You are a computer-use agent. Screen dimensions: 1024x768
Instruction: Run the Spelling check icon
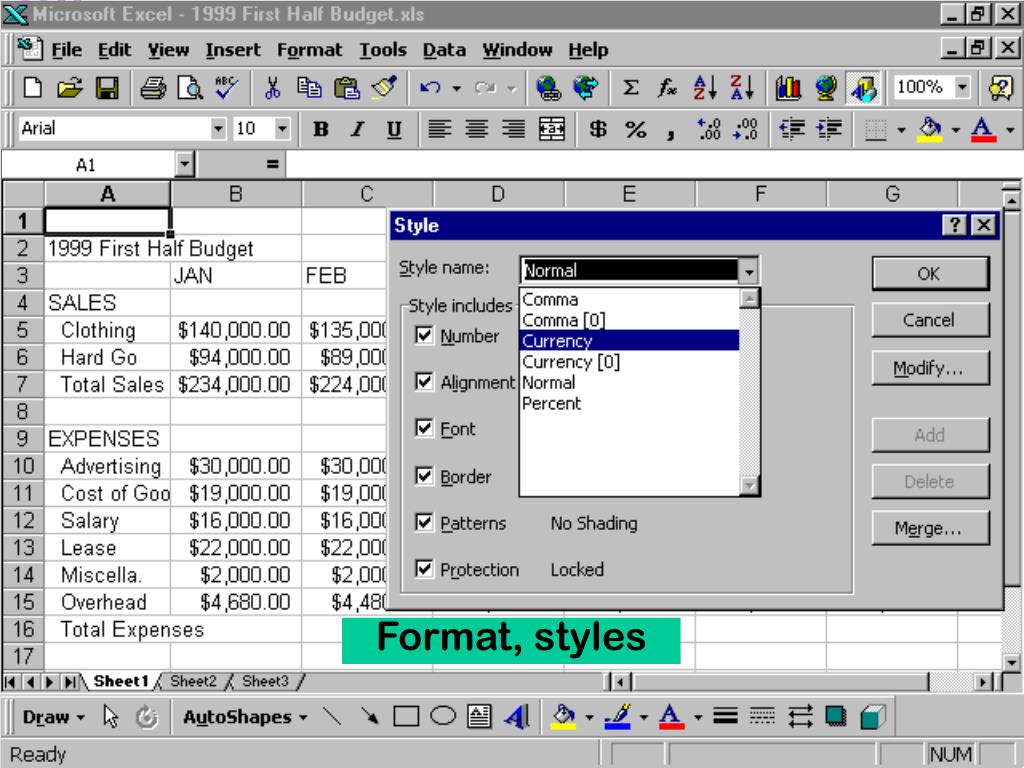tap(227, 88)
